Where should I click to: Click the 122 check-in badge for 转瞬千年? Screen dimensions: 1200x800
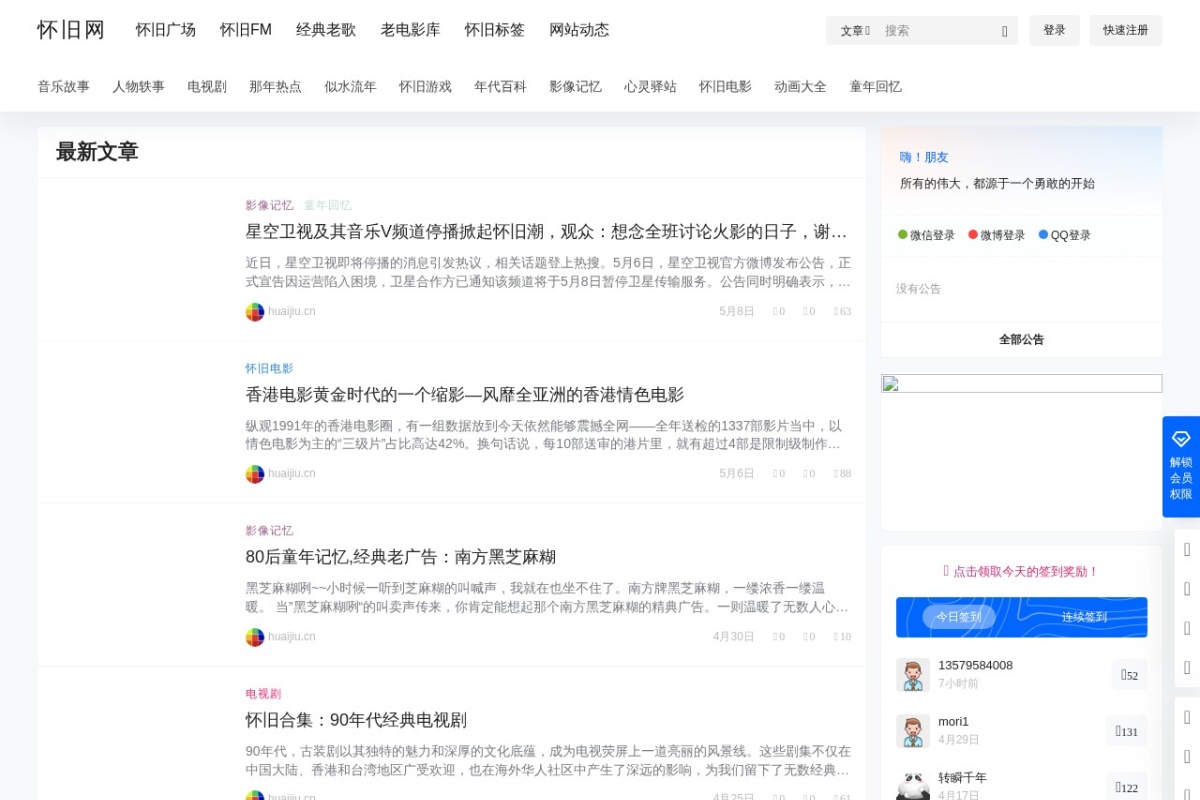(1127, 787)
